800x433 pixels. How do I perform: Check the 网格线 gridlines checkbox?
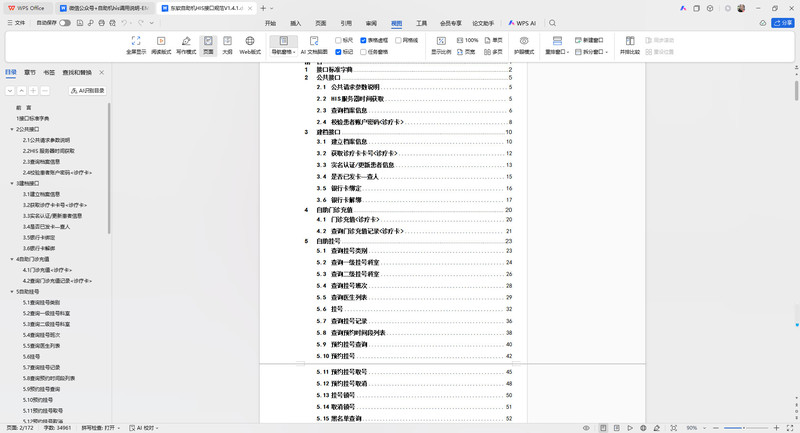(398, 40)
